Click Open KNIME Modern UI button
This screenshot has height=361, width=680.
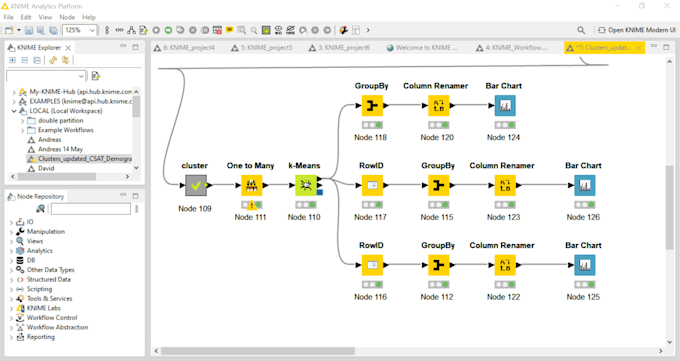tap(637, 30)
